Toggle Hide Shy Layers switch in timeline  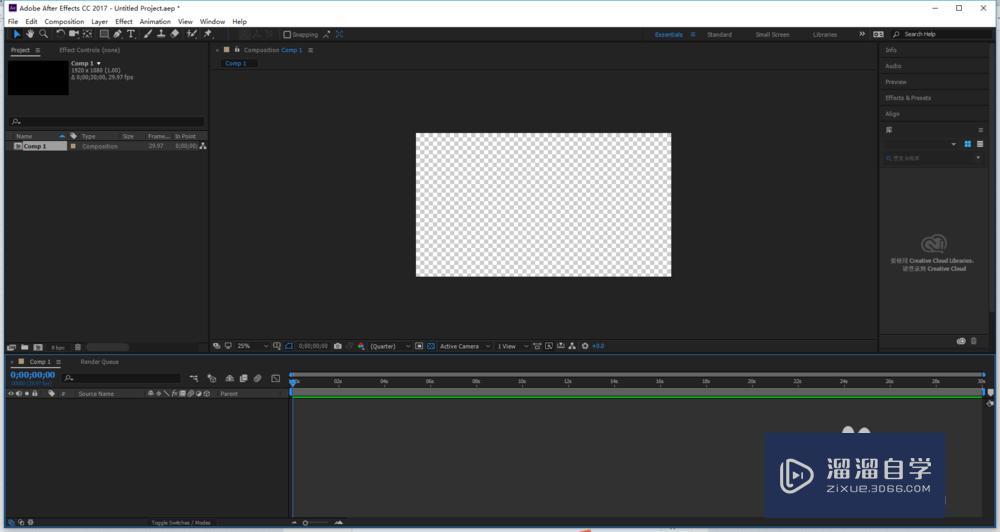tap(230, 378)
